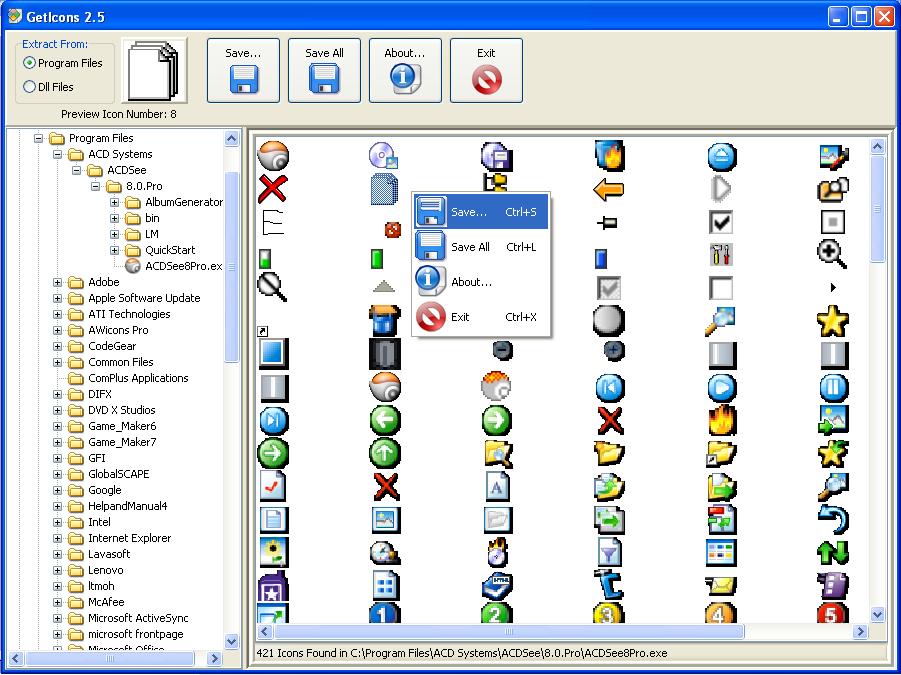Click the blue undo curved arrow icon
Image resolution: width=901 pixels, height=675 pixels.
tap(833, 519)
